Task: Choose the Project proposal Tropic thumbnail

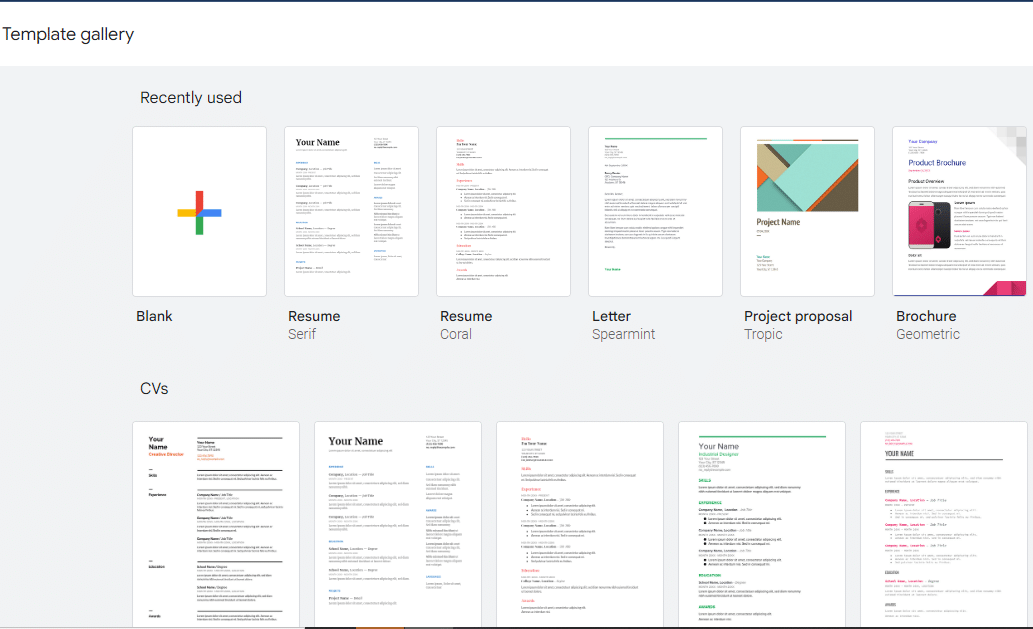Action: [x=808, y=211]
